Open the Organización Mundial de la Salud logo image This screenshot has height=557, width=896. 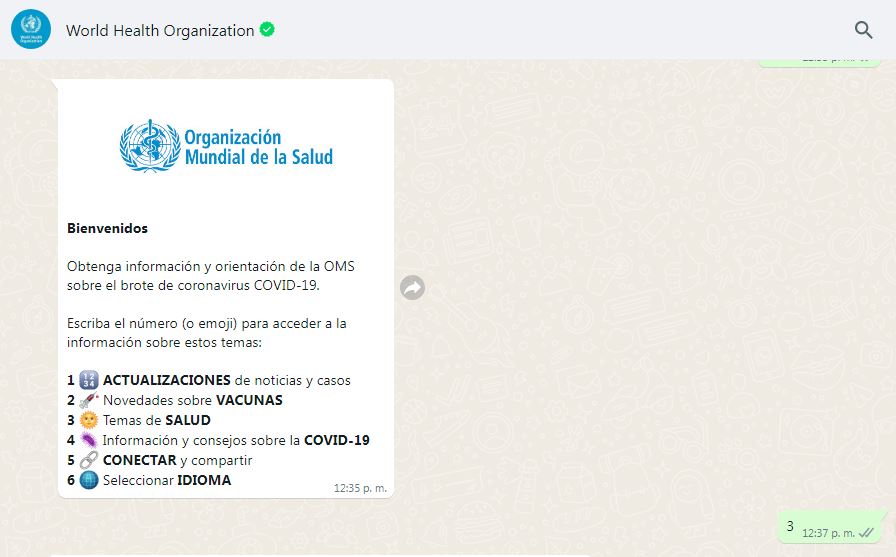[x=226, y=146]
